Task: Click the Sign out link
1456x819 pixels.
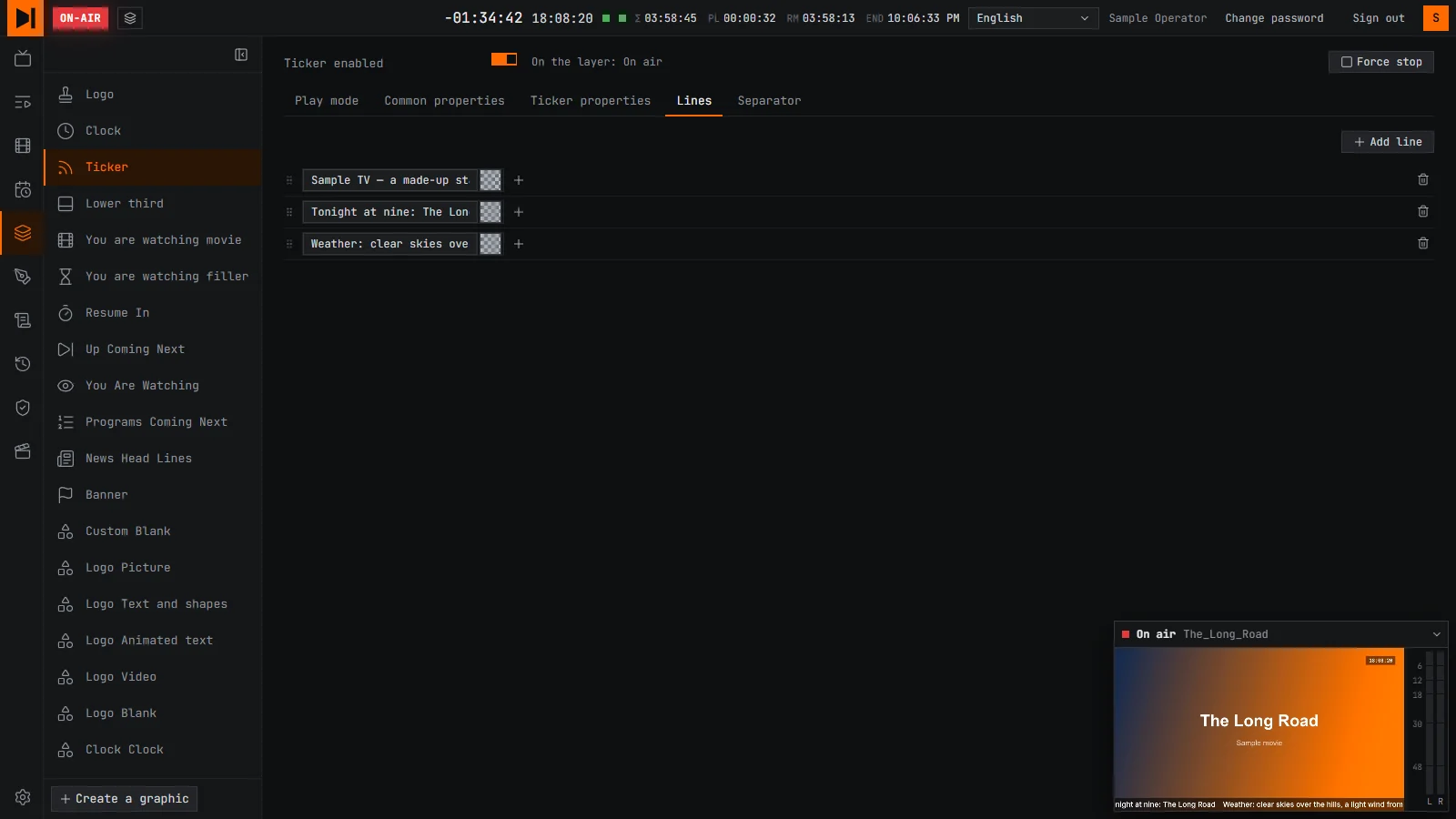Action: point(1379,18)
